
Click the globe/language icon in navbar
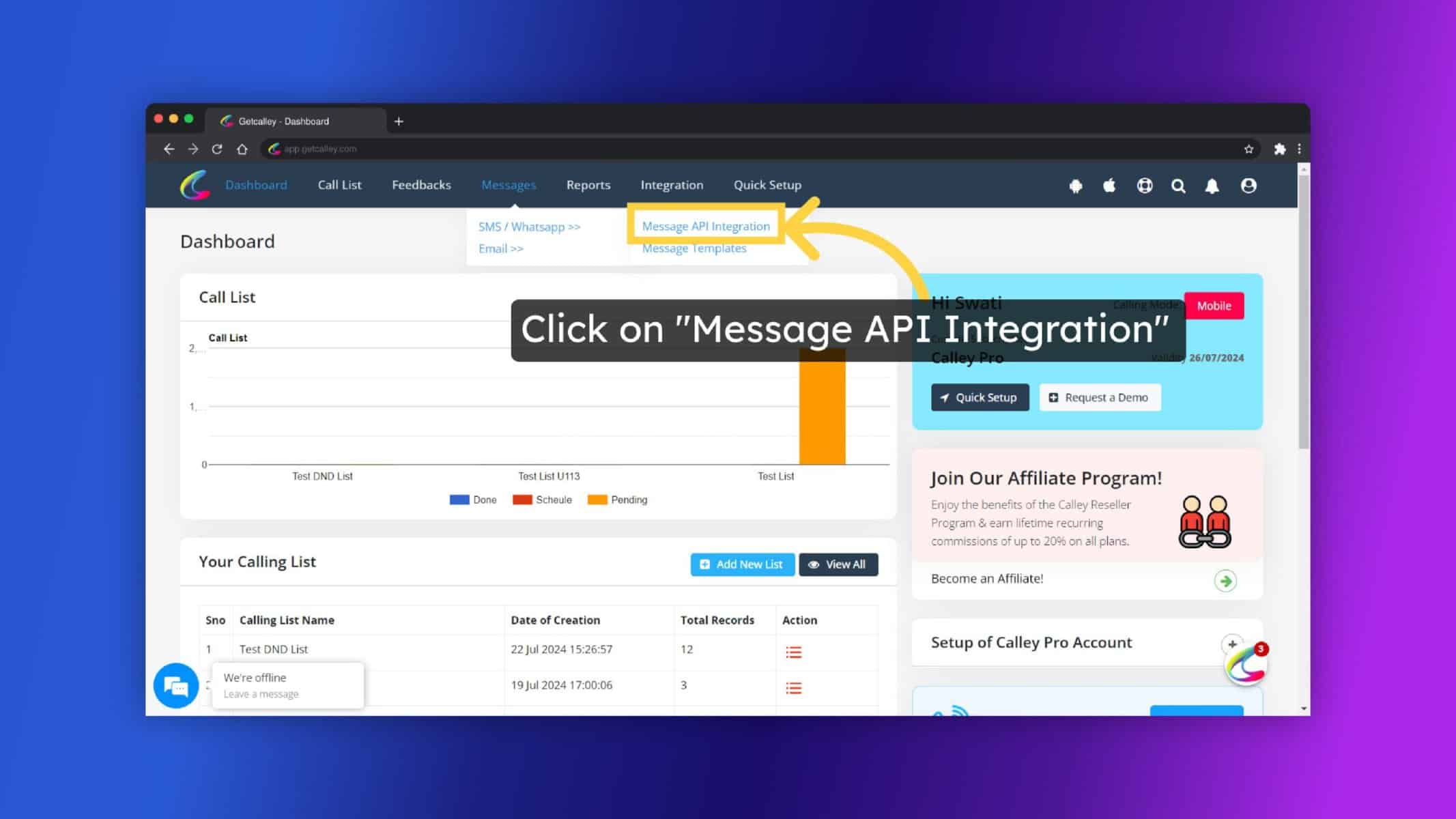pyautogui.click(x=1145, y=186)
